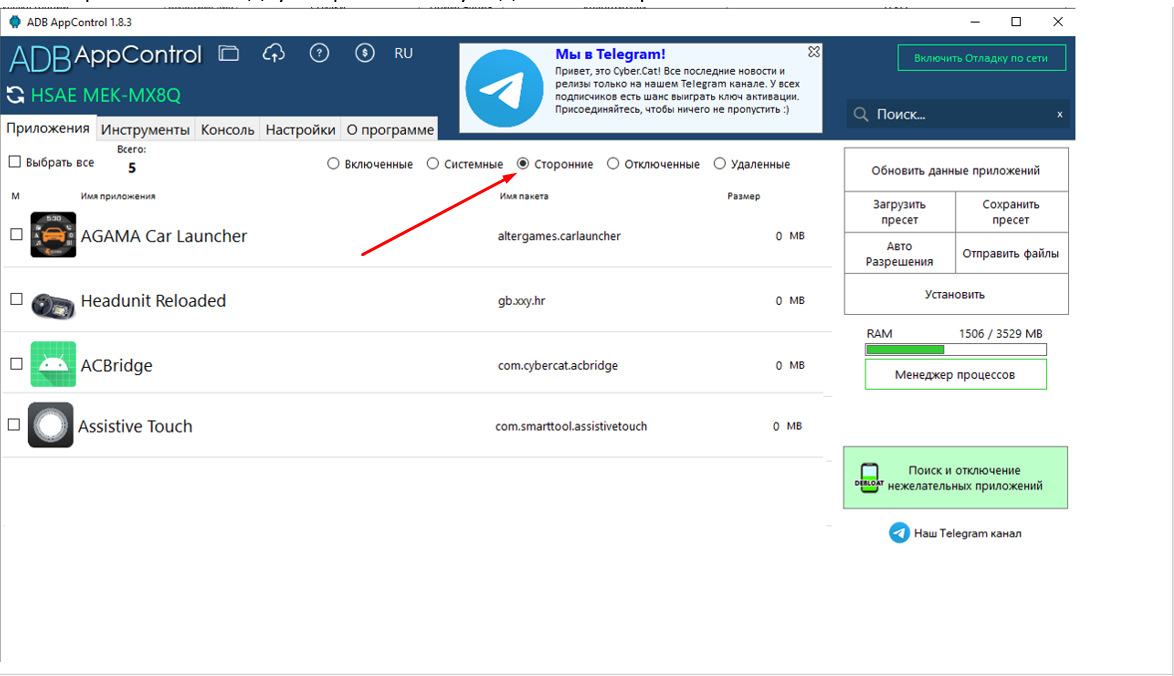
Task: Open the file manager folder icon
Action: click(x=228, y=53)
